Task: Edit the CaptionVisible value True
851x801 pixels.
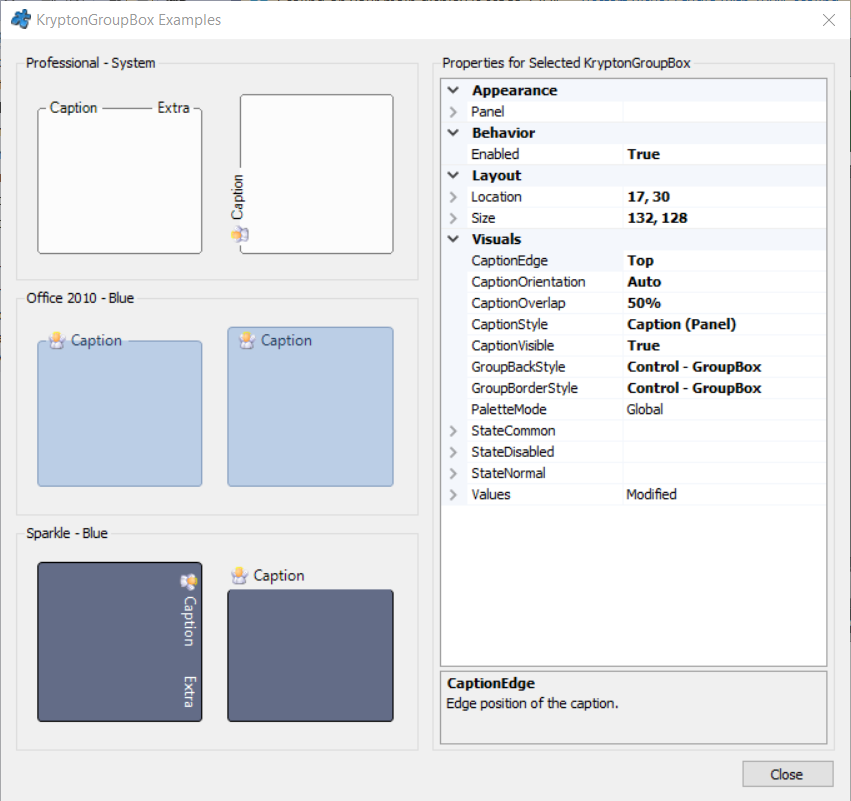Action: click(x=725, y=345)
